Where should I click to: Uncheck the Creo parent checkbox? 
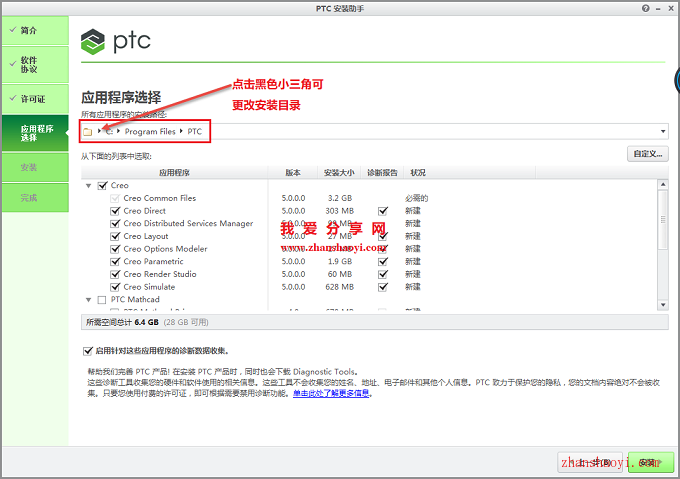point(102,186)
